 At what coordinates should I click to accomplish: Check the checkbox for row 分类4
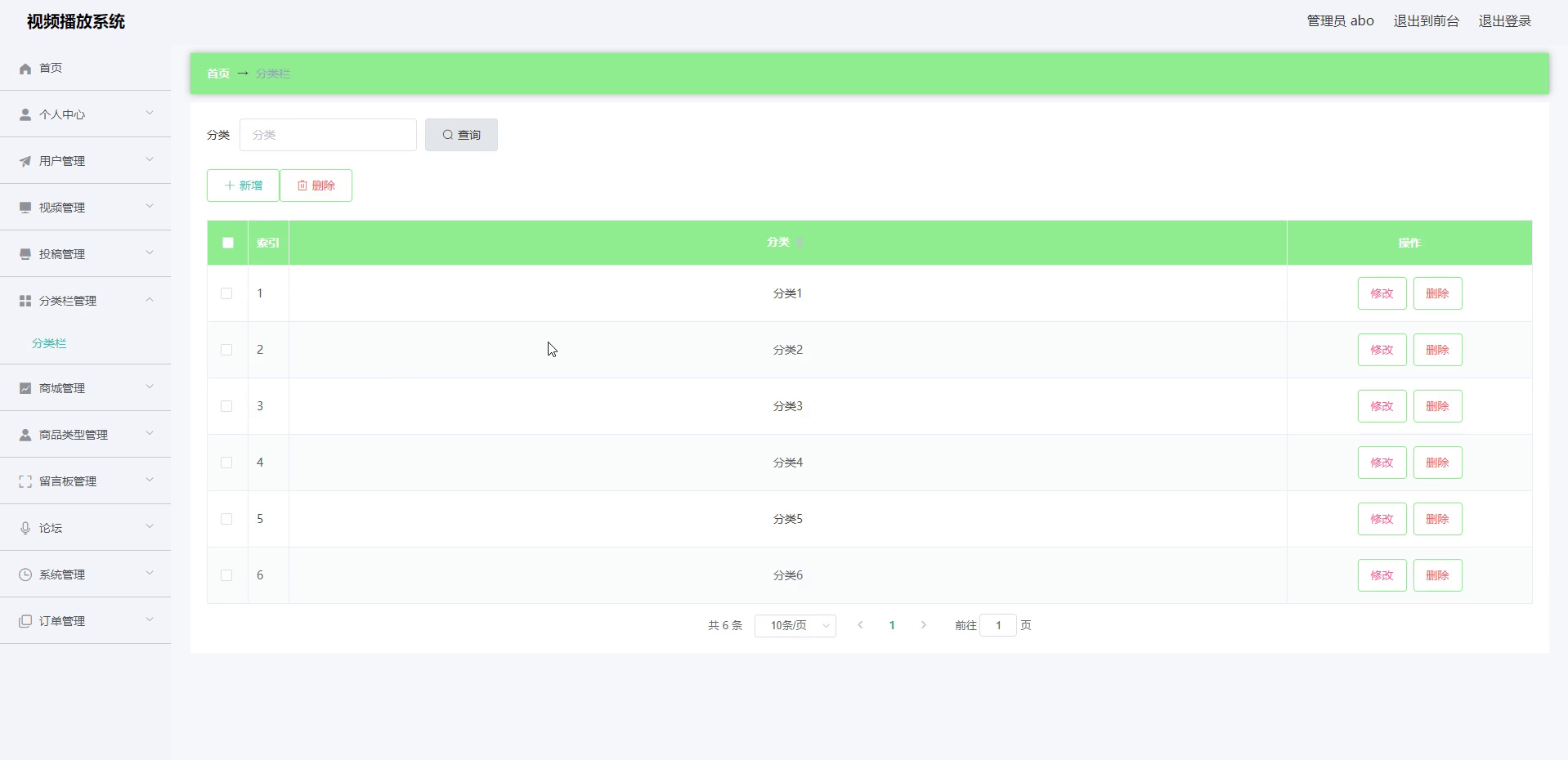tap(226, 463)
